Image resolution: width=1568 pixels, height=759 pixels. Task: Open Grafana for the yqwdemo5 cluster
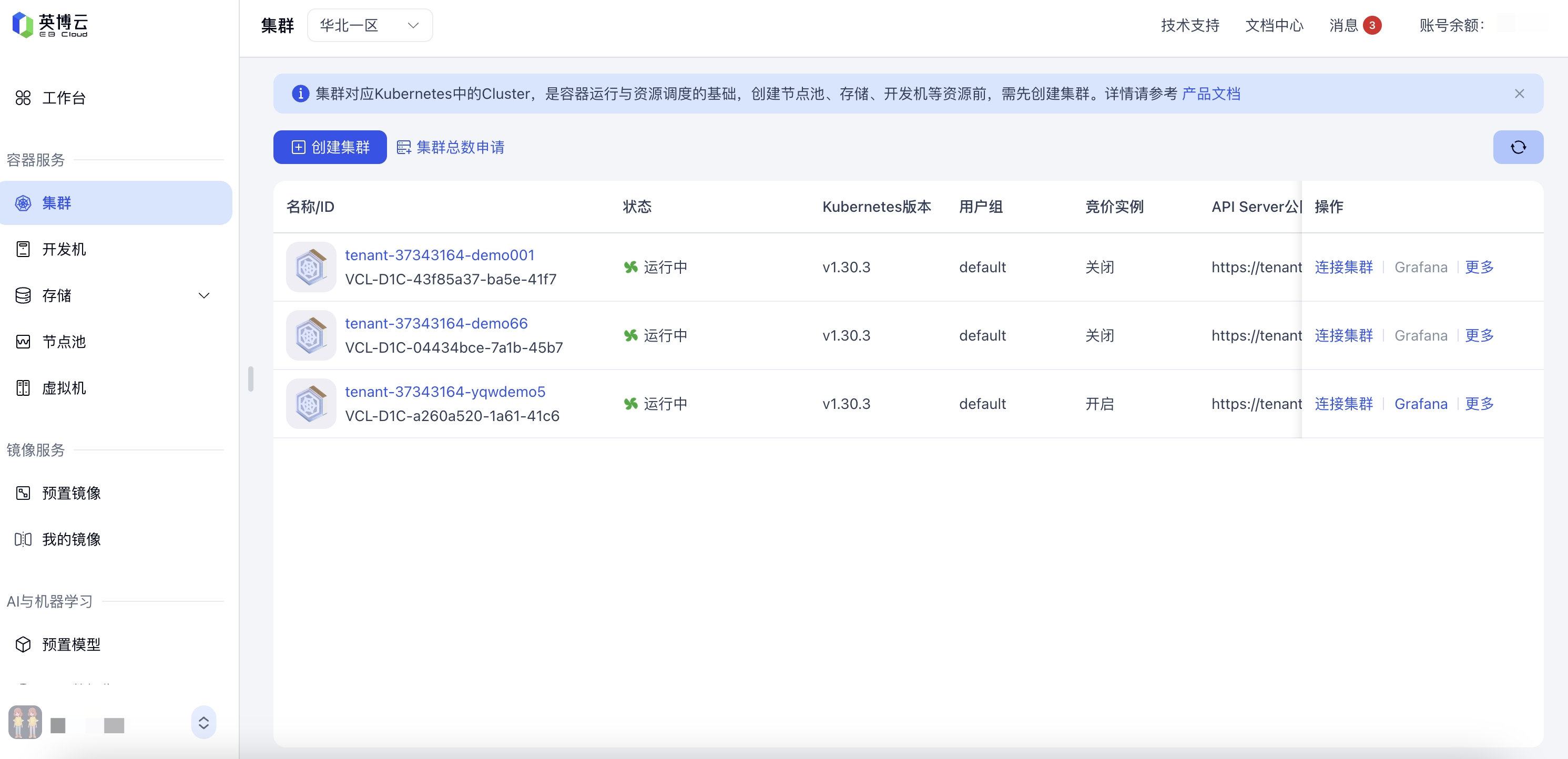tap(1420, 404)
